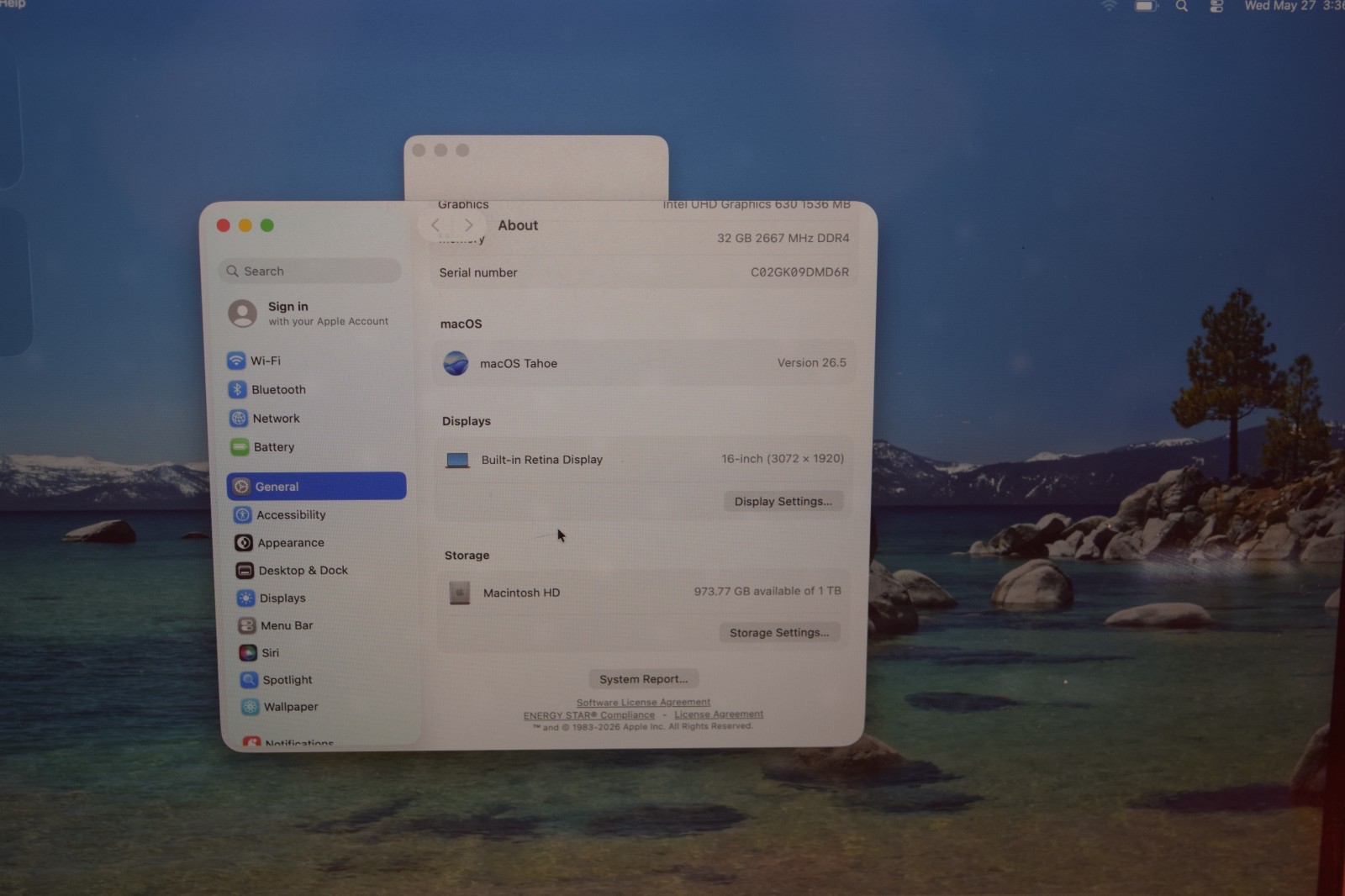Open the Siri icon in sidebar
This screenshot has height=896, width=1345.
pyautogui.click(x=248, y=652)
